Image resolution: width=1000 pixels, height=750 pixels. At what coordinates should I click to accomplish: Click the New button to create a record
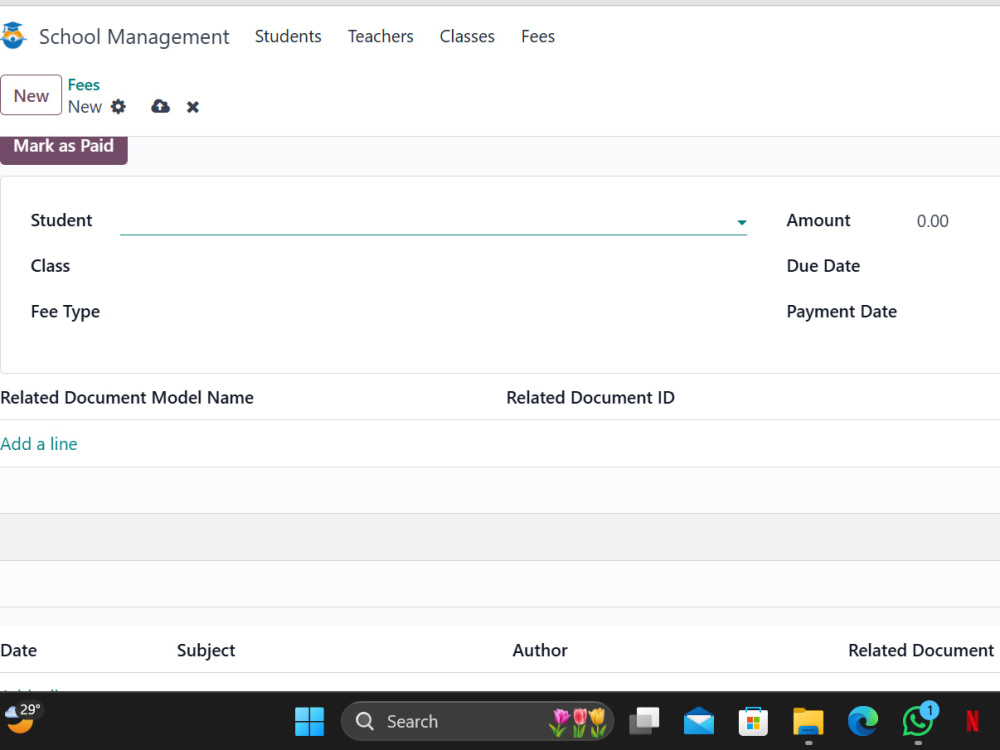(31, 95)
